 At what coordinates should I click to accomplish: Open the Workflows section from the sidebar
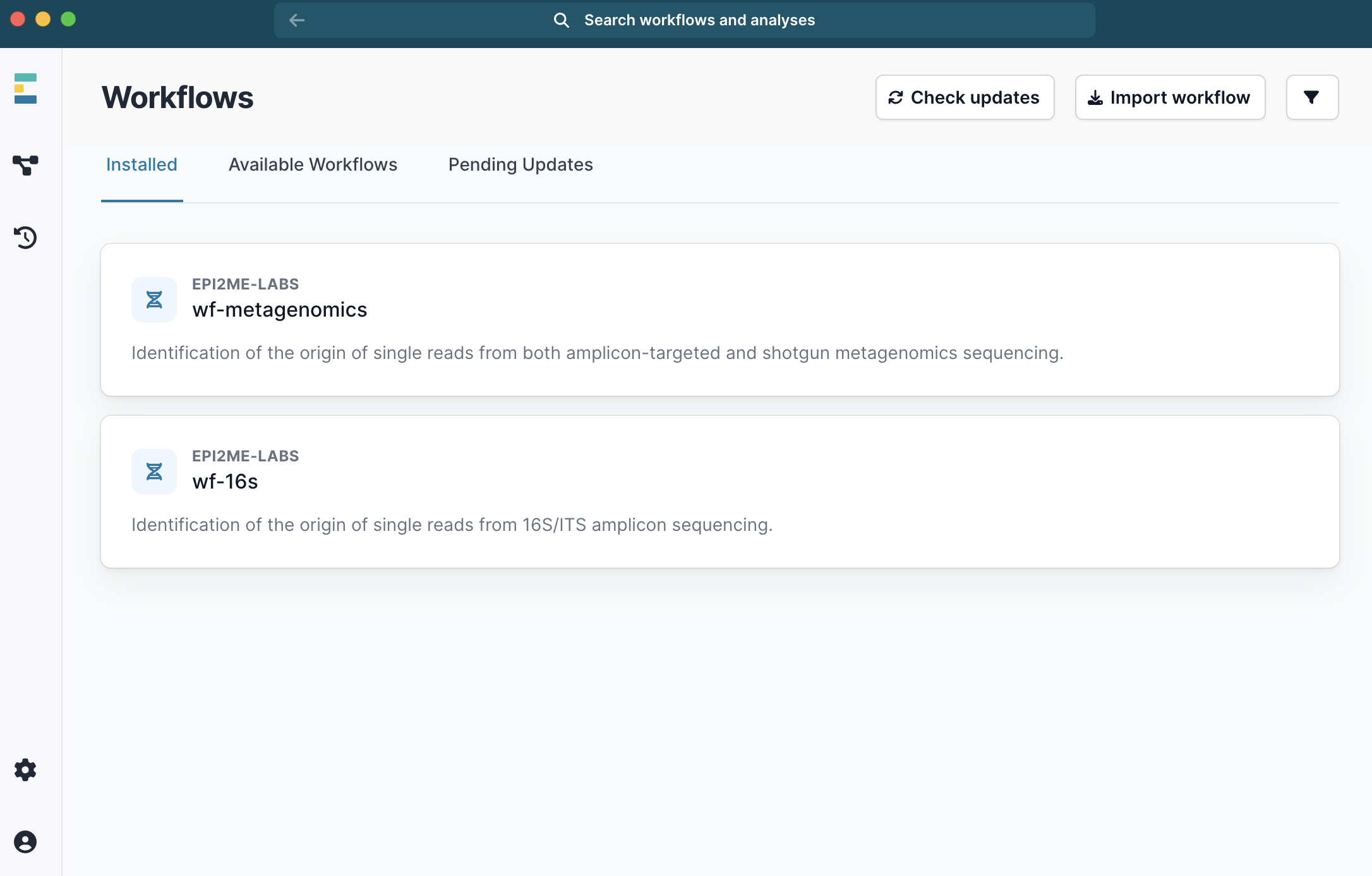click(25, 166)
